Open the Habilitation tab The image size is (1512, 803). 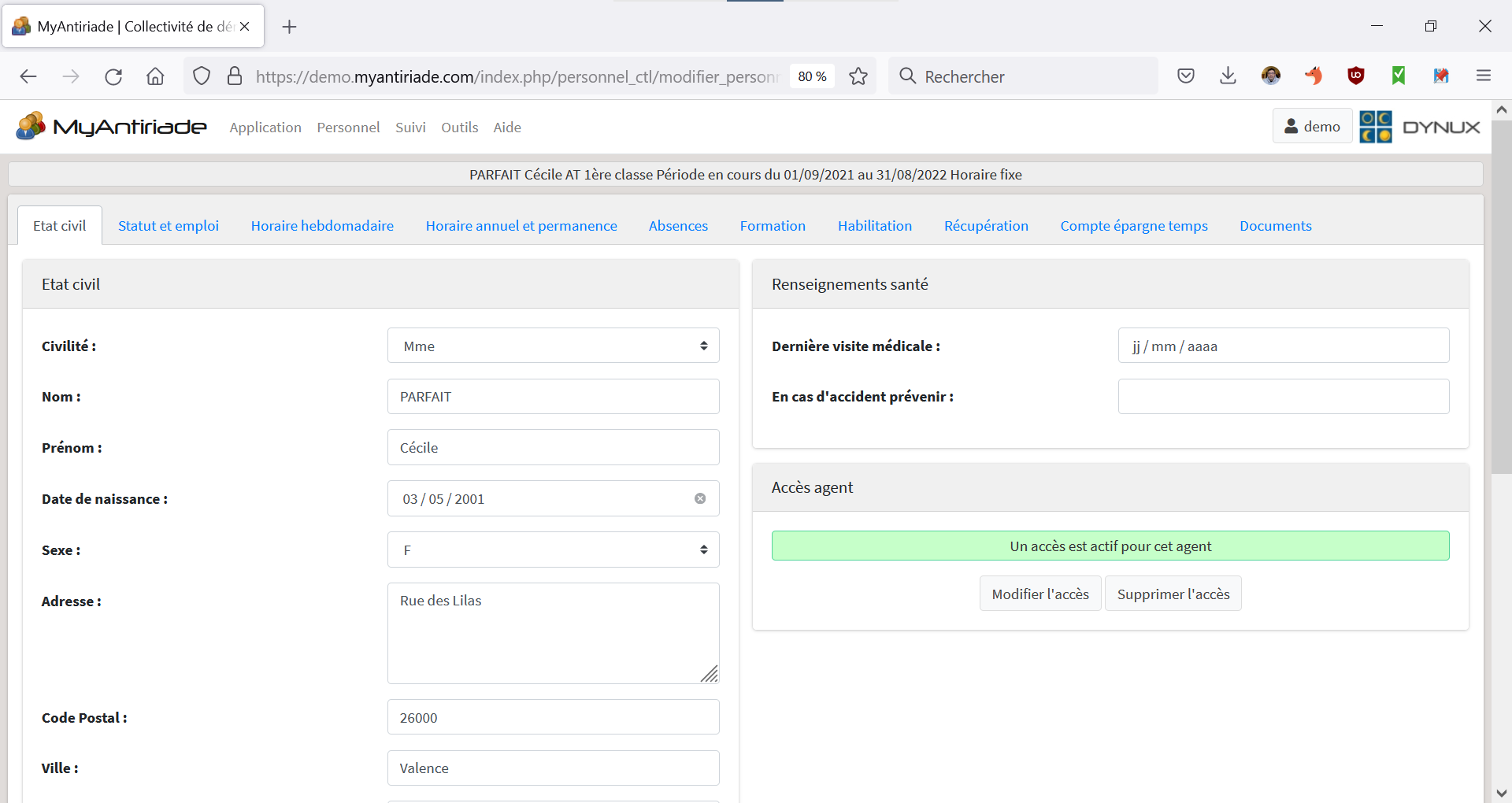click(875, 226)
